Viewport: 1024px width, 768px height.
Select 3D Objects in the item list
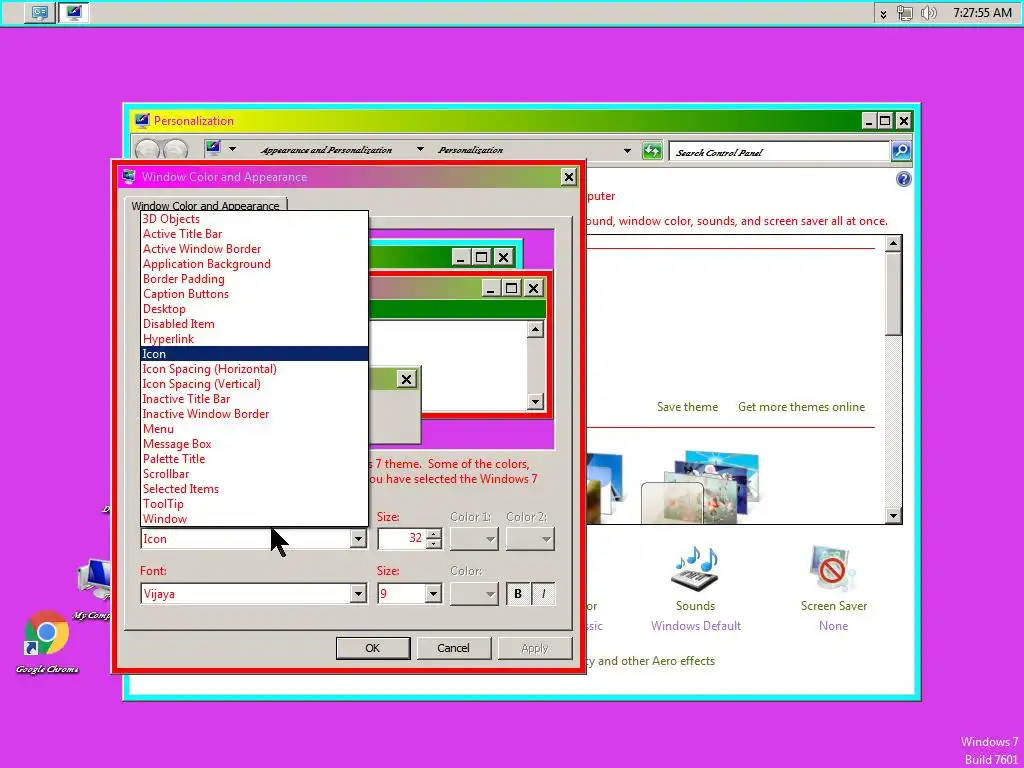(x=255, y=219)
